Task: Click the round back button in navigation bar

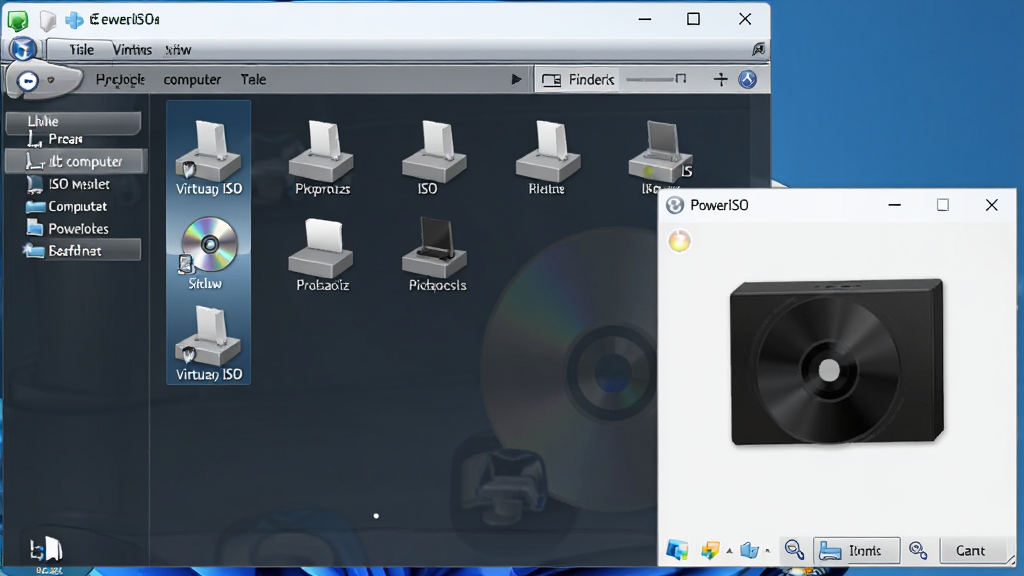Action: [x=27, y=80]
